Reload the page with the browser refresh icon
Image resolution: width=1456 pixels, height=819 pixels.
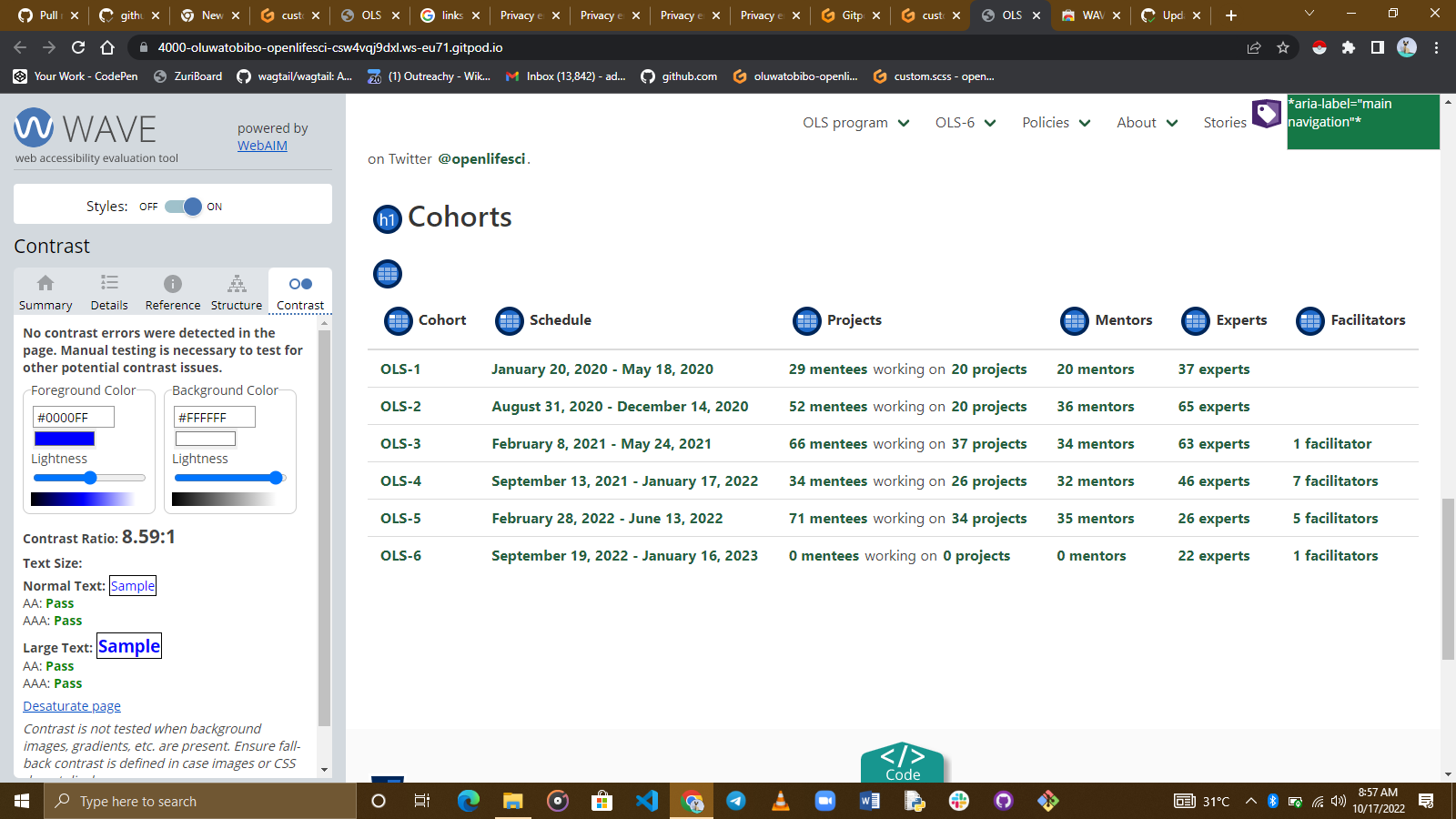coord(78,47)
